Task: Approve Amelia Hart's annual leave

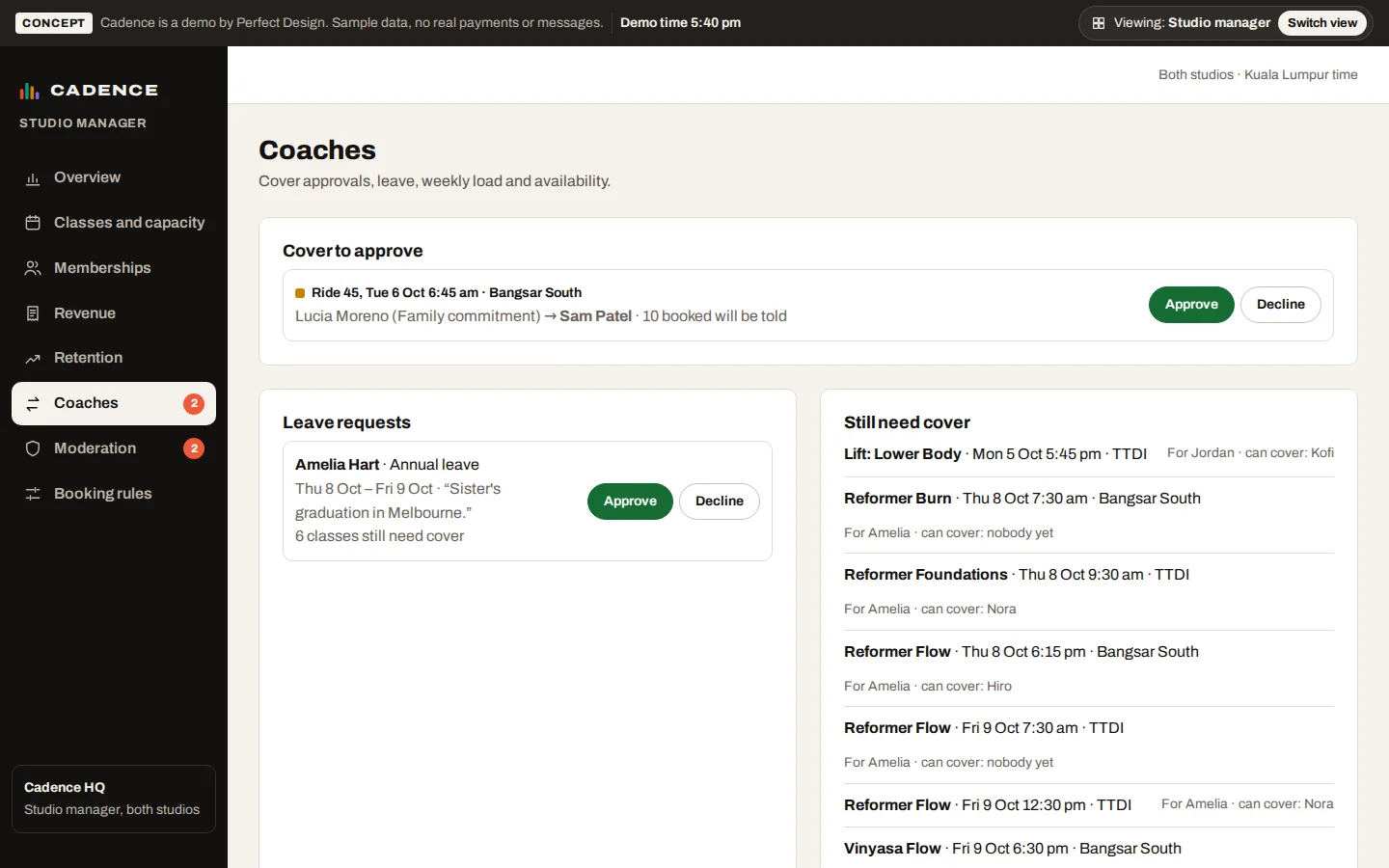Action: 630,502
